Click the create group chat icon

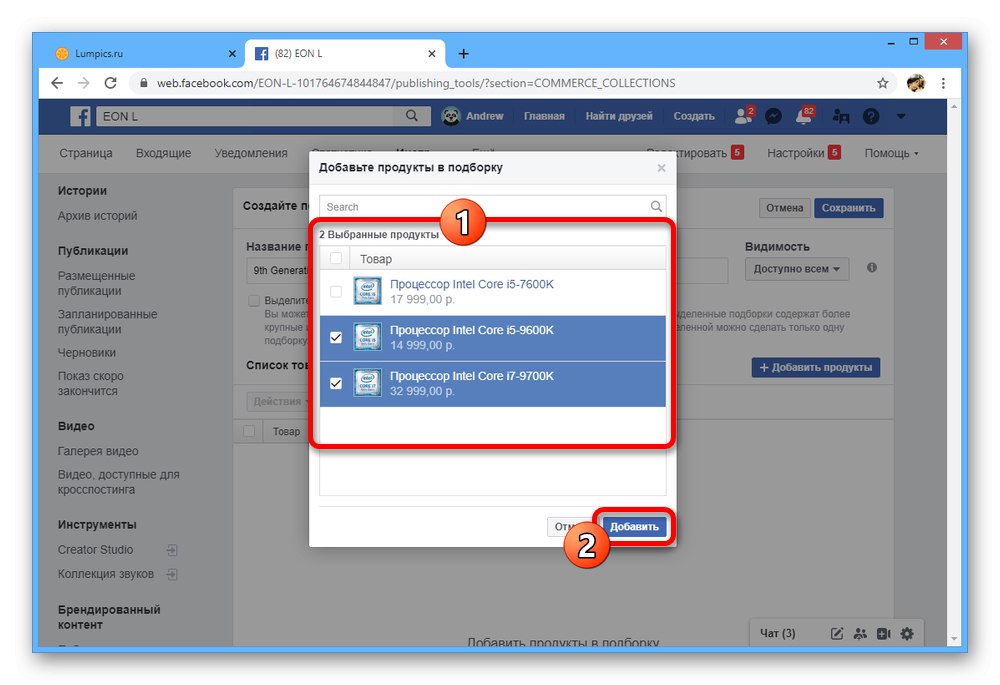(860, 633)
